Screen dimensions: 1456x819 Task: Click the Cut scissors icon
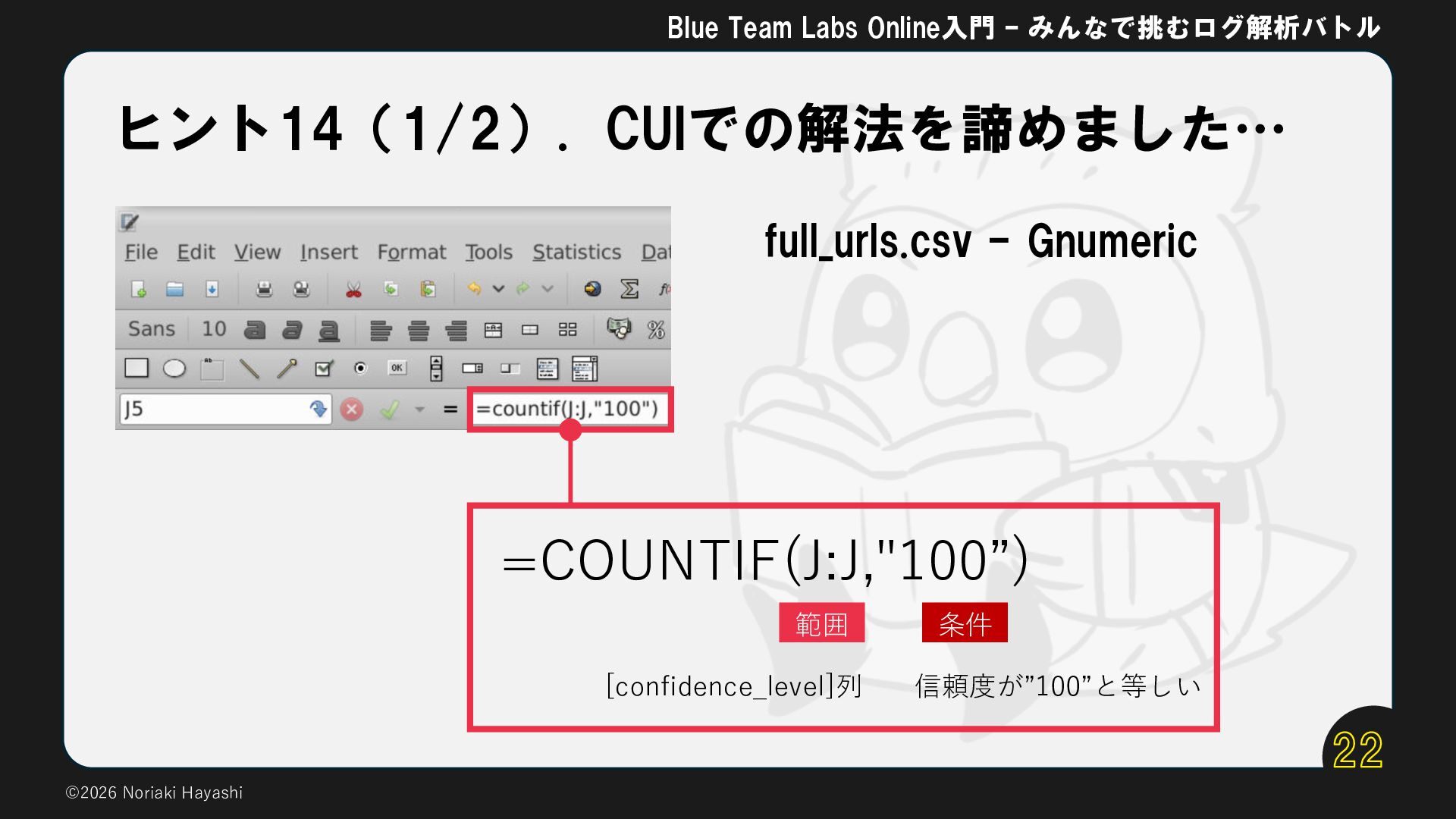coord(353,290)
